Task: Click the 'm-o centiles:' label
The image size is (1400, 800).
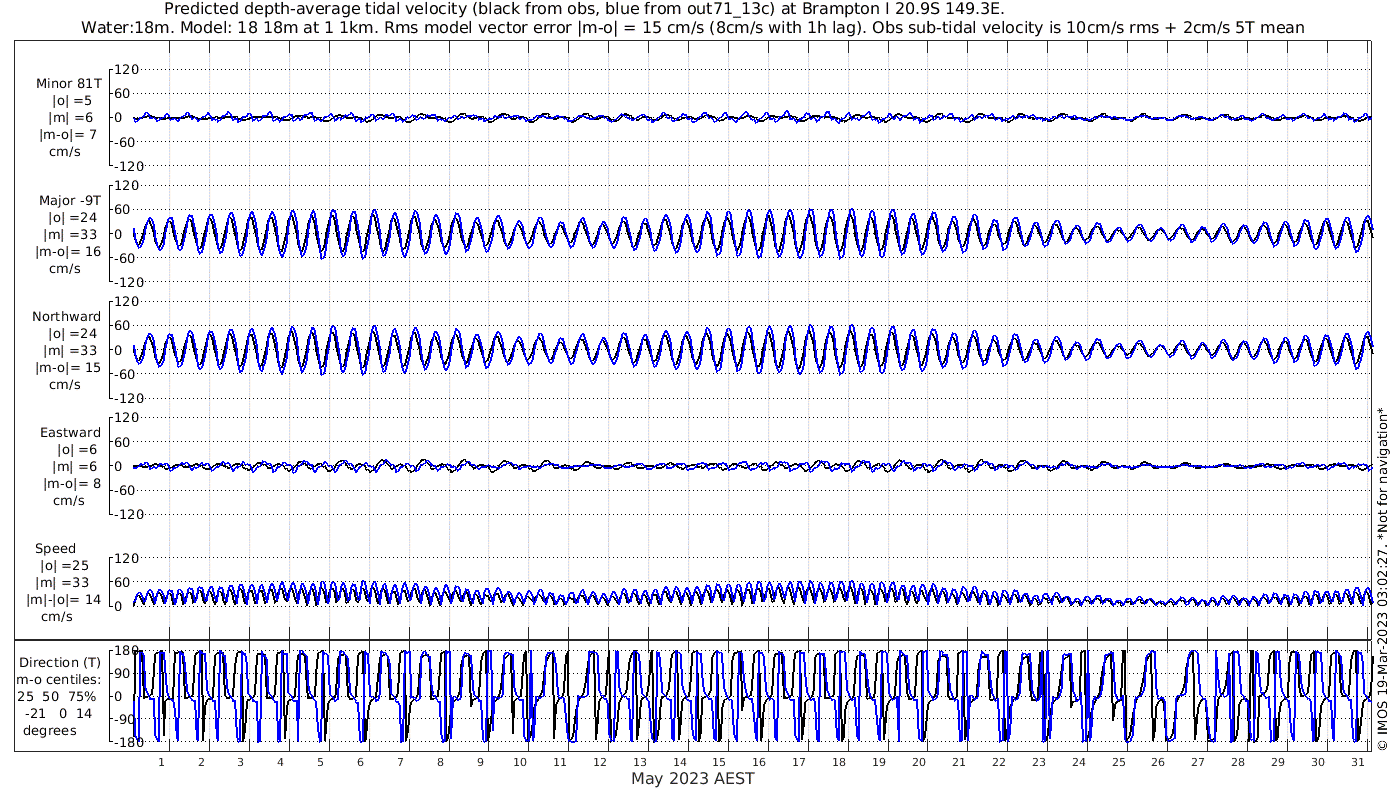Action: coord(59,679)
